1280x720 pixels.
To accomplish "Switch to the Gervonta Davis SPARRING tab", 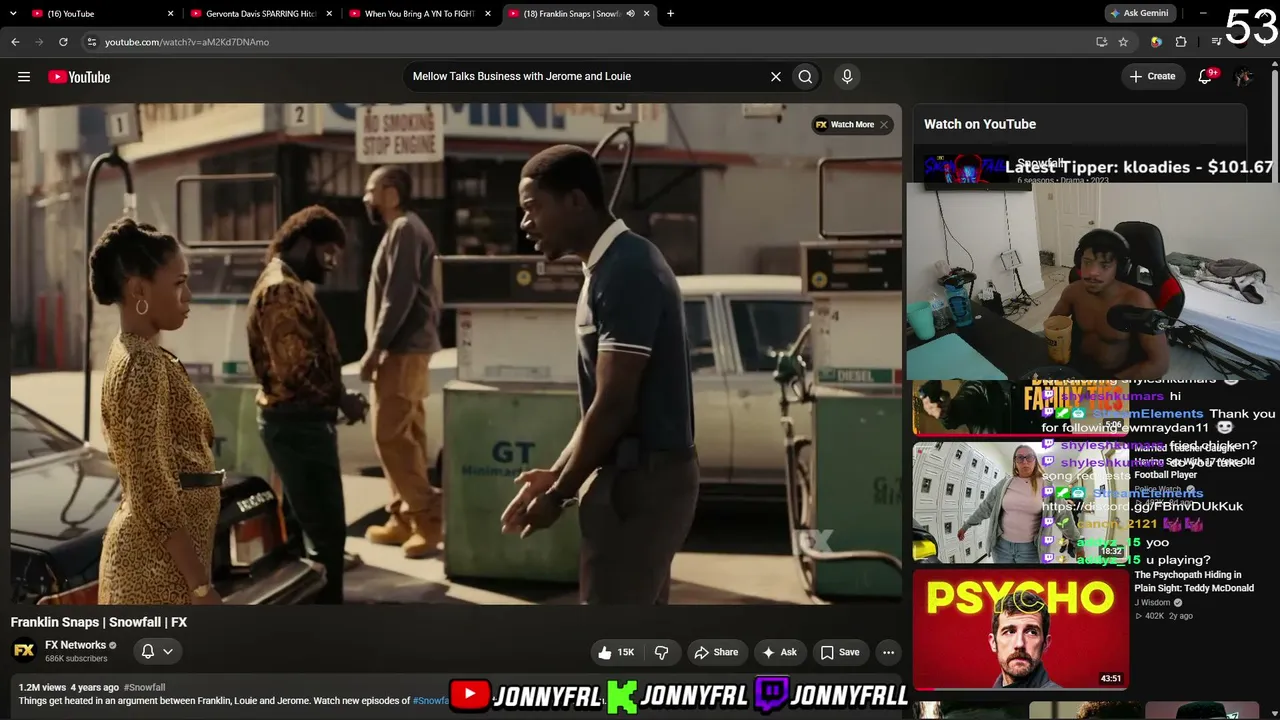I will pos(260,14).
